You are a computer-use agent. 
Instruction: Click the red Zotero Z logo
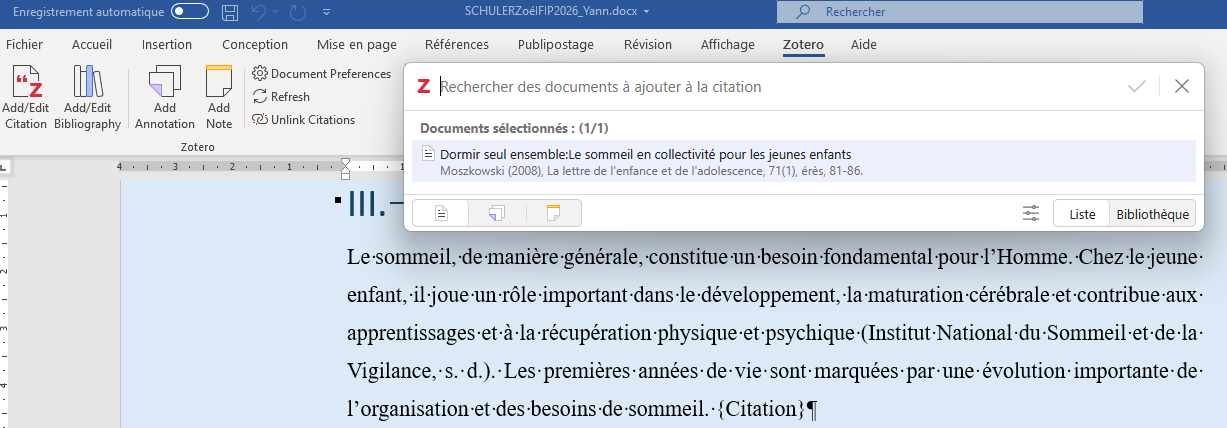tap(424, 87)
